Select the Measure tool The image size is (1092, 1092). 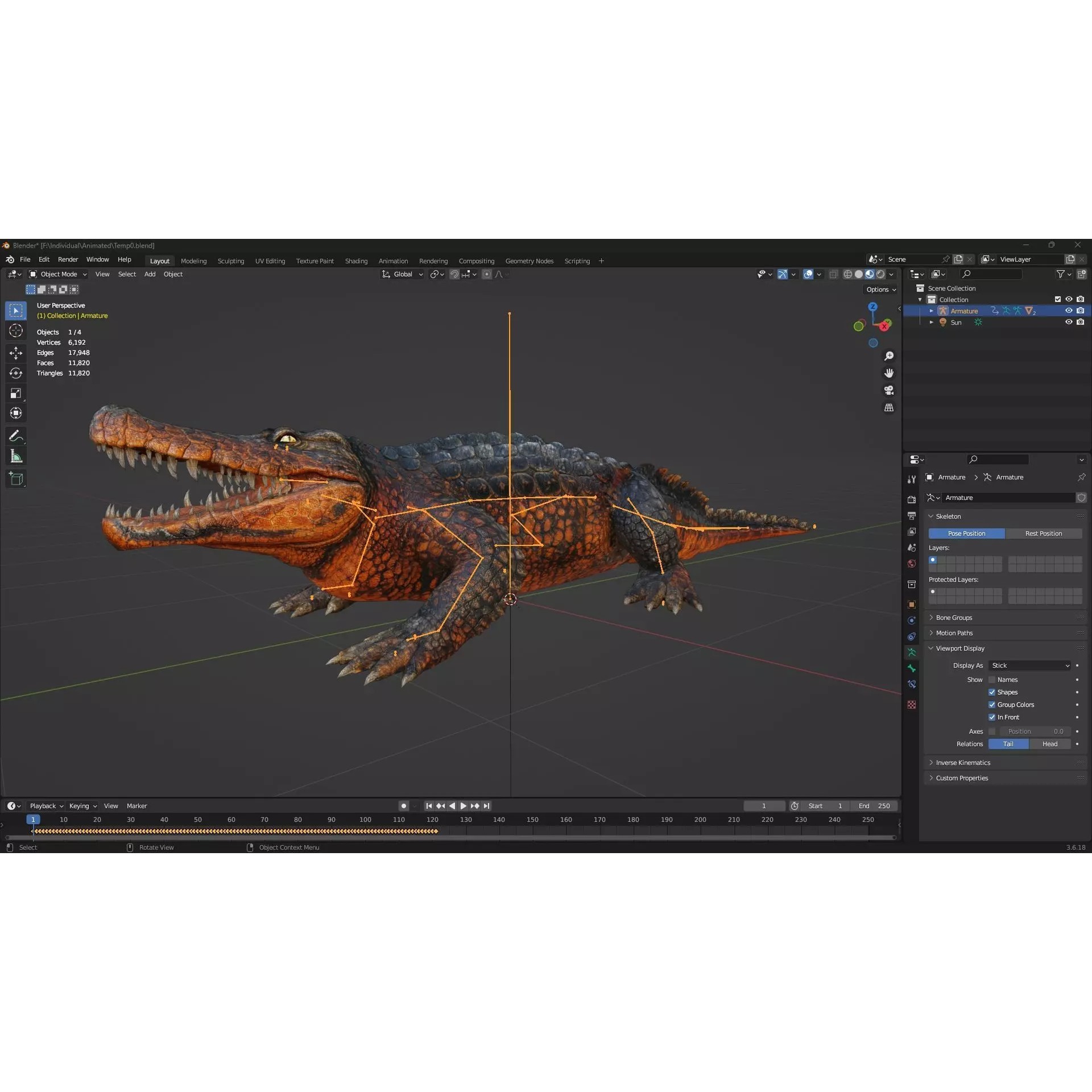16,456
